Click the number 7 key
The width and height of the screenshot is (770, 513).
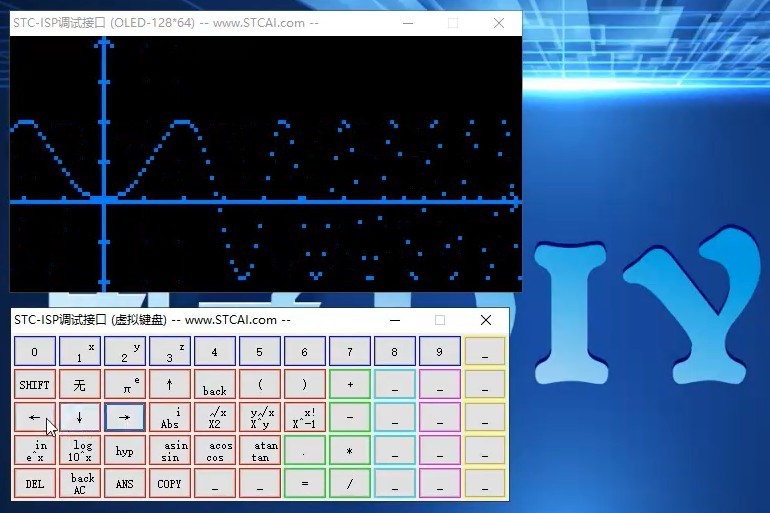pos(350,351)
